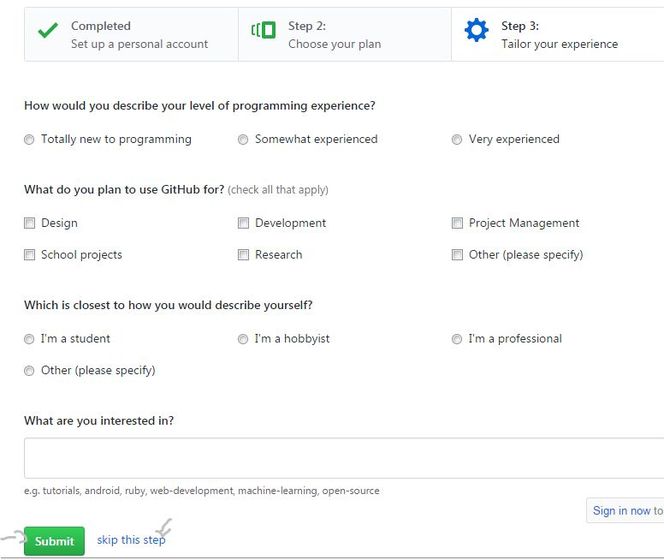Click the green Submit button
This screenshot has width=664, height=560.
coord(54,541)
